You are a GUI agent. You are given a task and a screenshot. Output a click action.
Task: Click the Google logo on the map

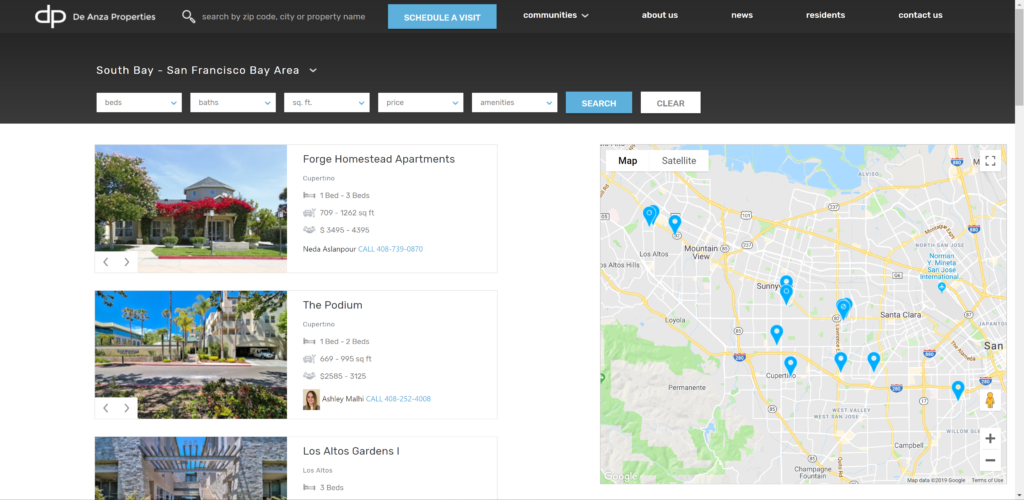pyautogui.click(x=620, y=477)
